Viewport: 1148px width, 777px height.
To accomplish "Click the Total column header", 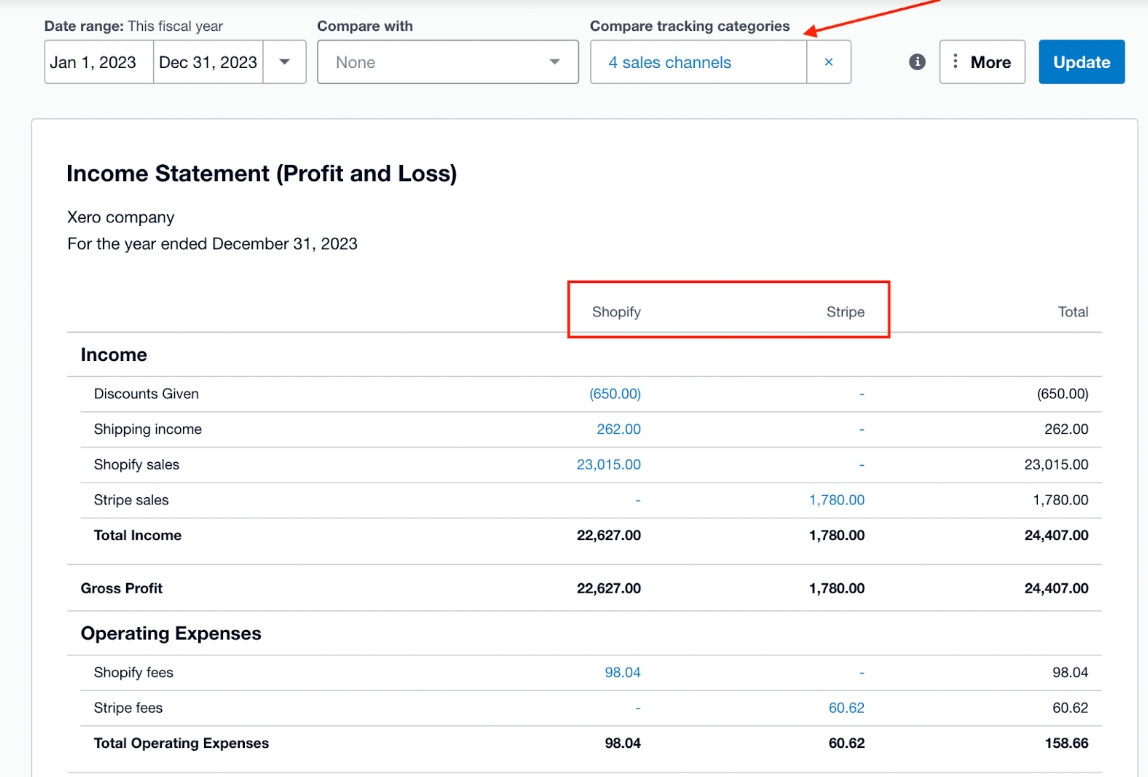I will 1073,311.
